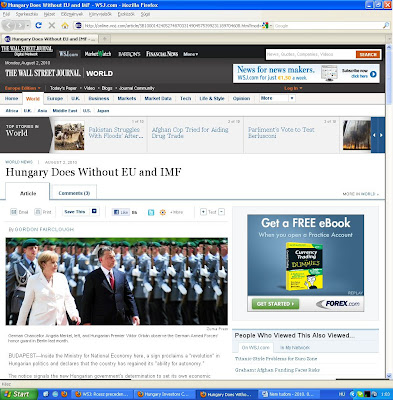Click the Middle East subsection link
This screenshot has height=400, width=393.
65,111
